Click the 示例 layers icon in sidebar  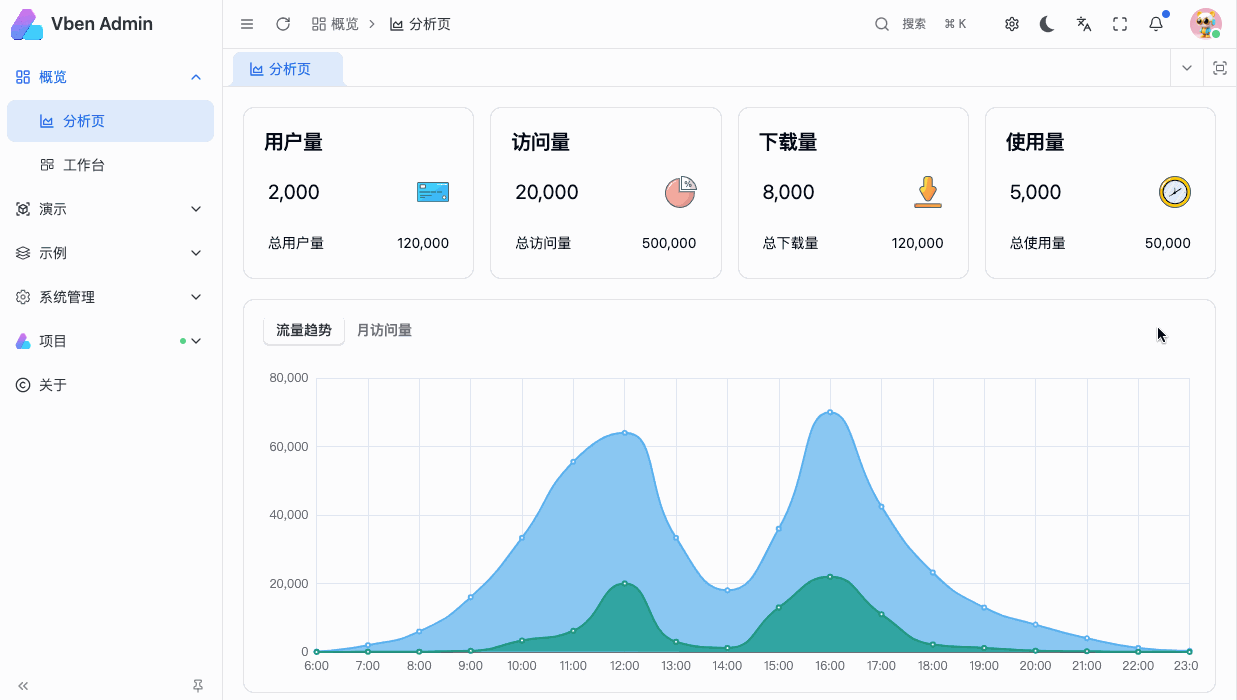coord(23,253)
